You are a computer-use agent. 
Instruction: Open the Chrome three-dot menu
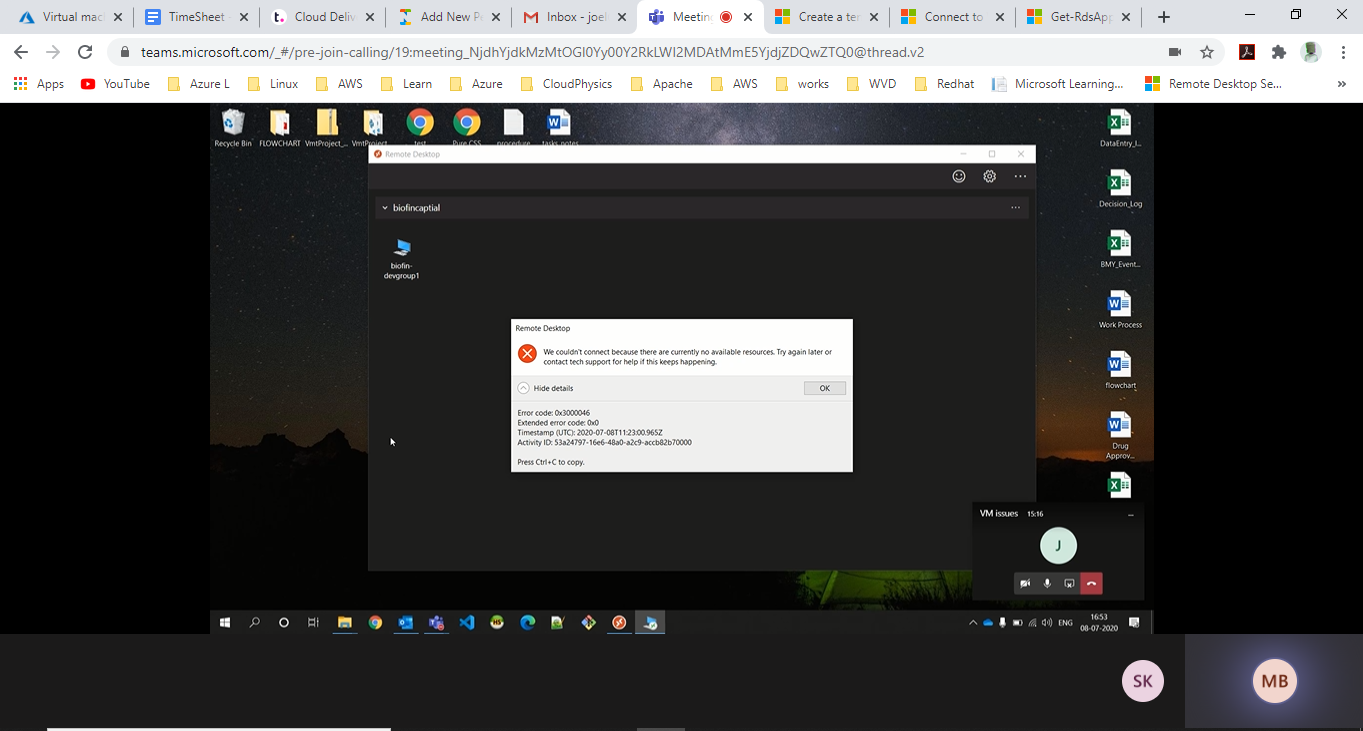point(1342,51)
